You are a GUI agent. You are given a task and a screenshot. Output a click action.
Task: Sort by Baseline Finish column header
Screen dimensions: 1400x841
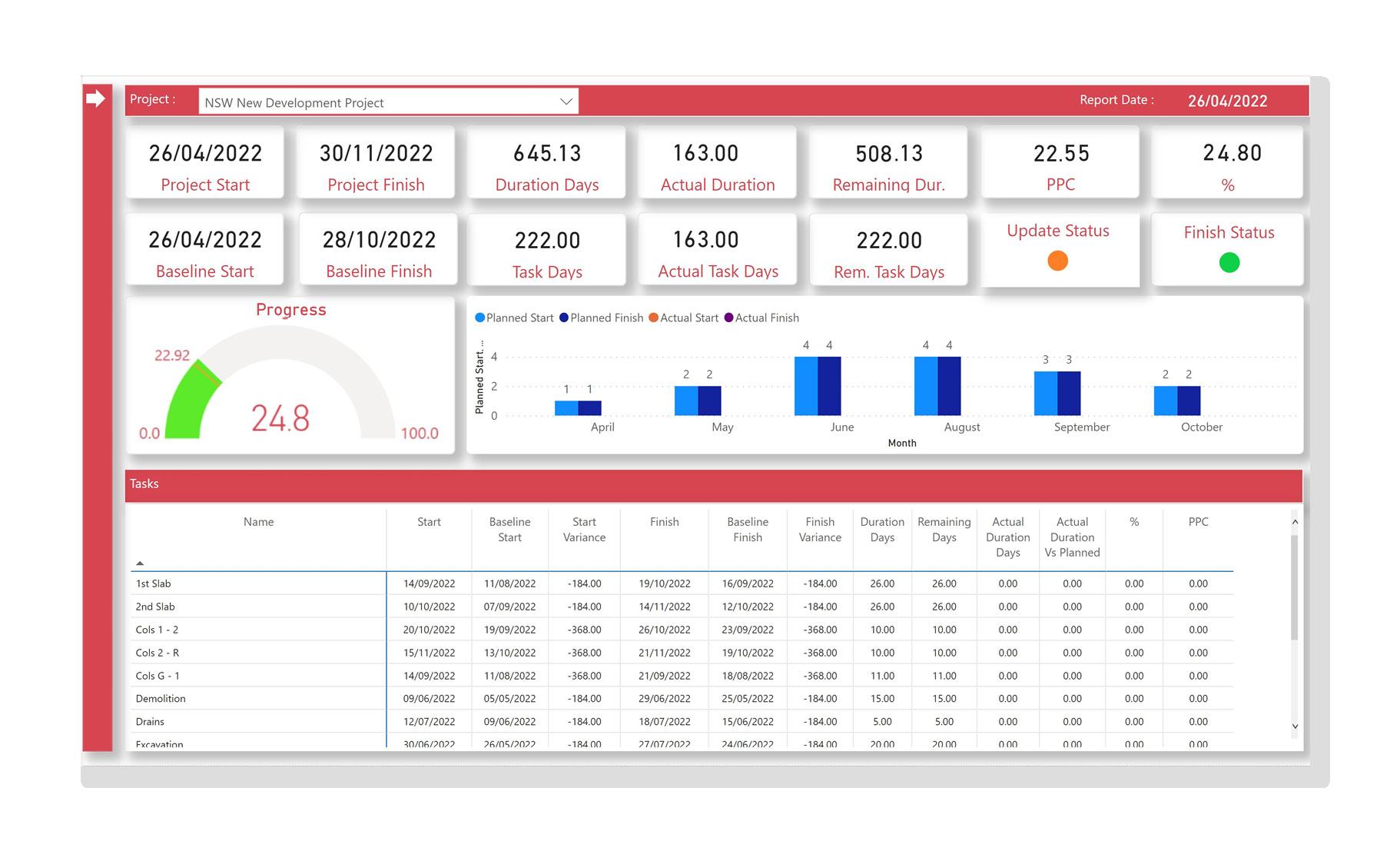748,530
